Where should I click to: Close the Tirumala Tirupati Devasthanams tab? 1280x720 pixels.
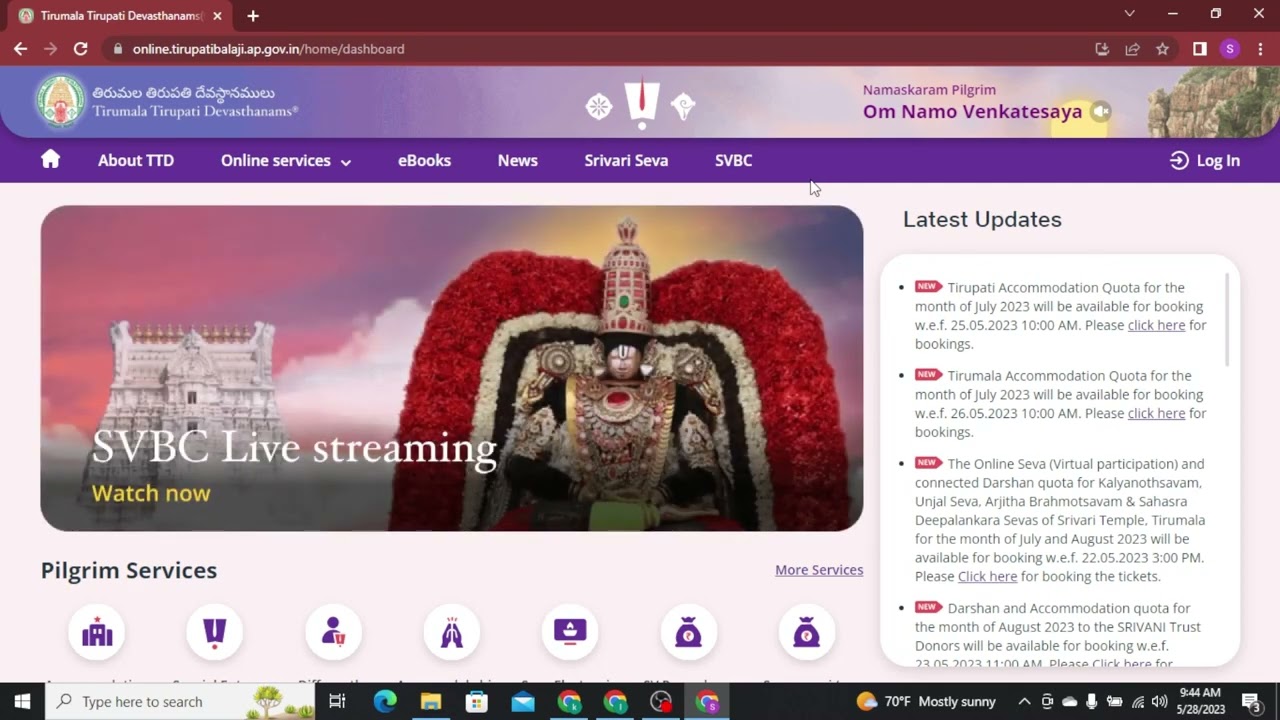pos(217,16)
